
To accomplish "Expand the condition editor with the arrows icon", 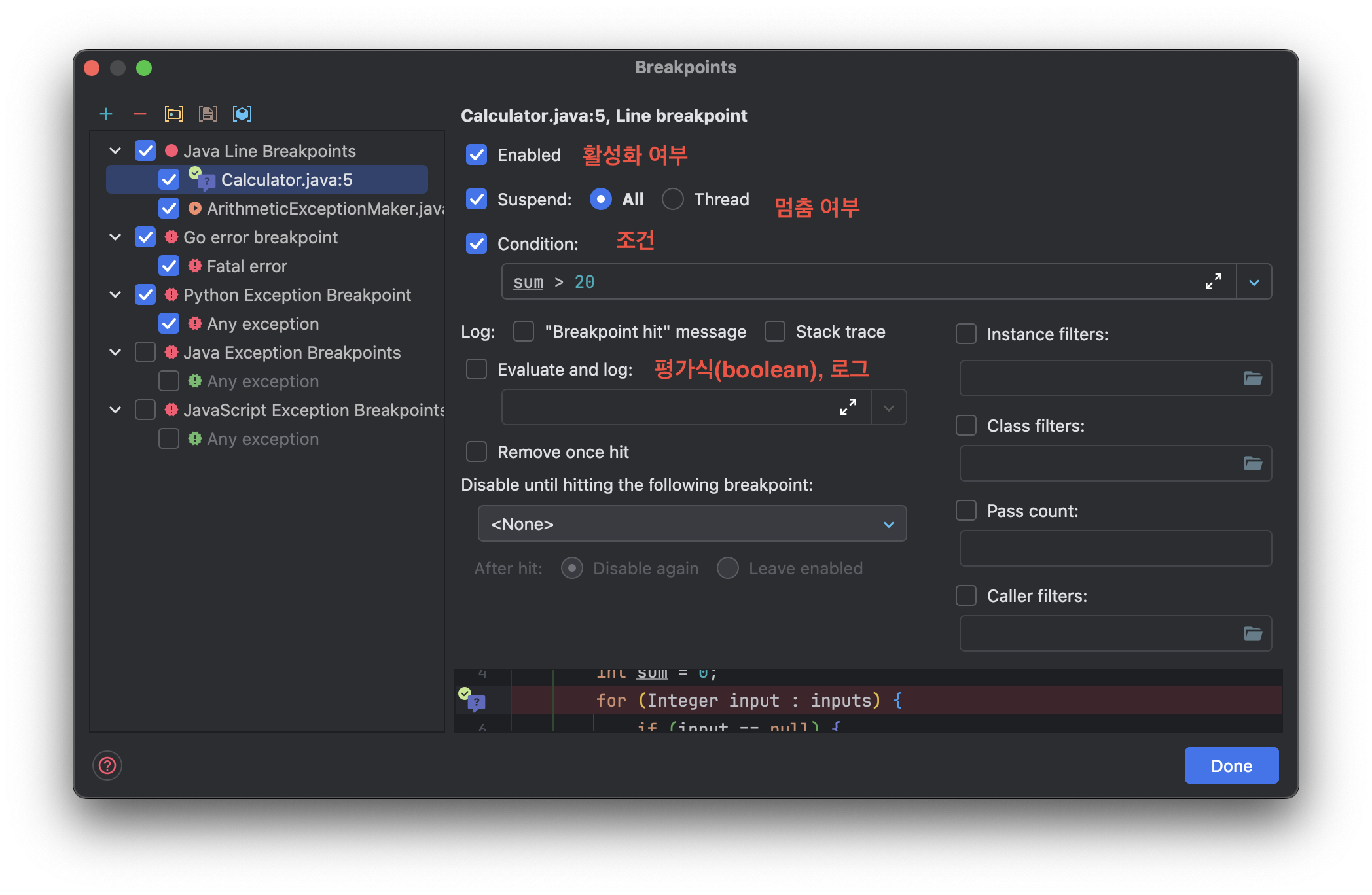I will [1213, 281].
